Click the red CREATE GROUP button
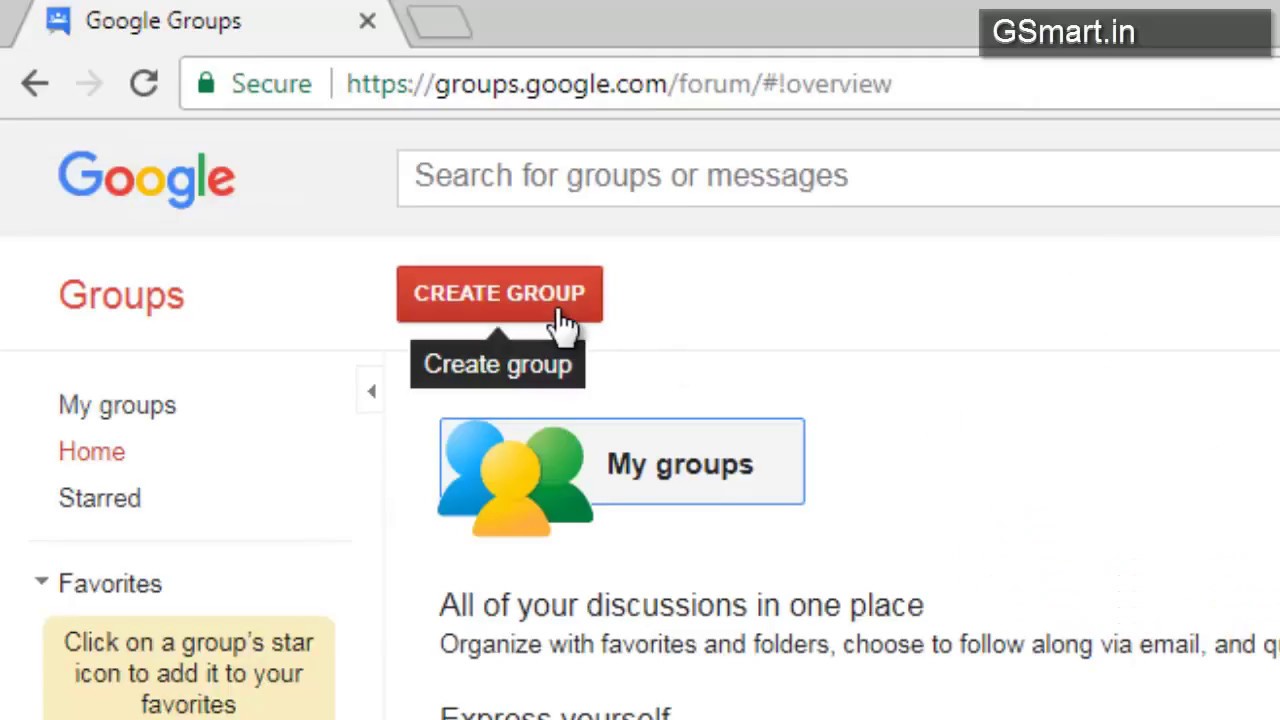Screen dimensions: 1280x720 tap(499, 294)
